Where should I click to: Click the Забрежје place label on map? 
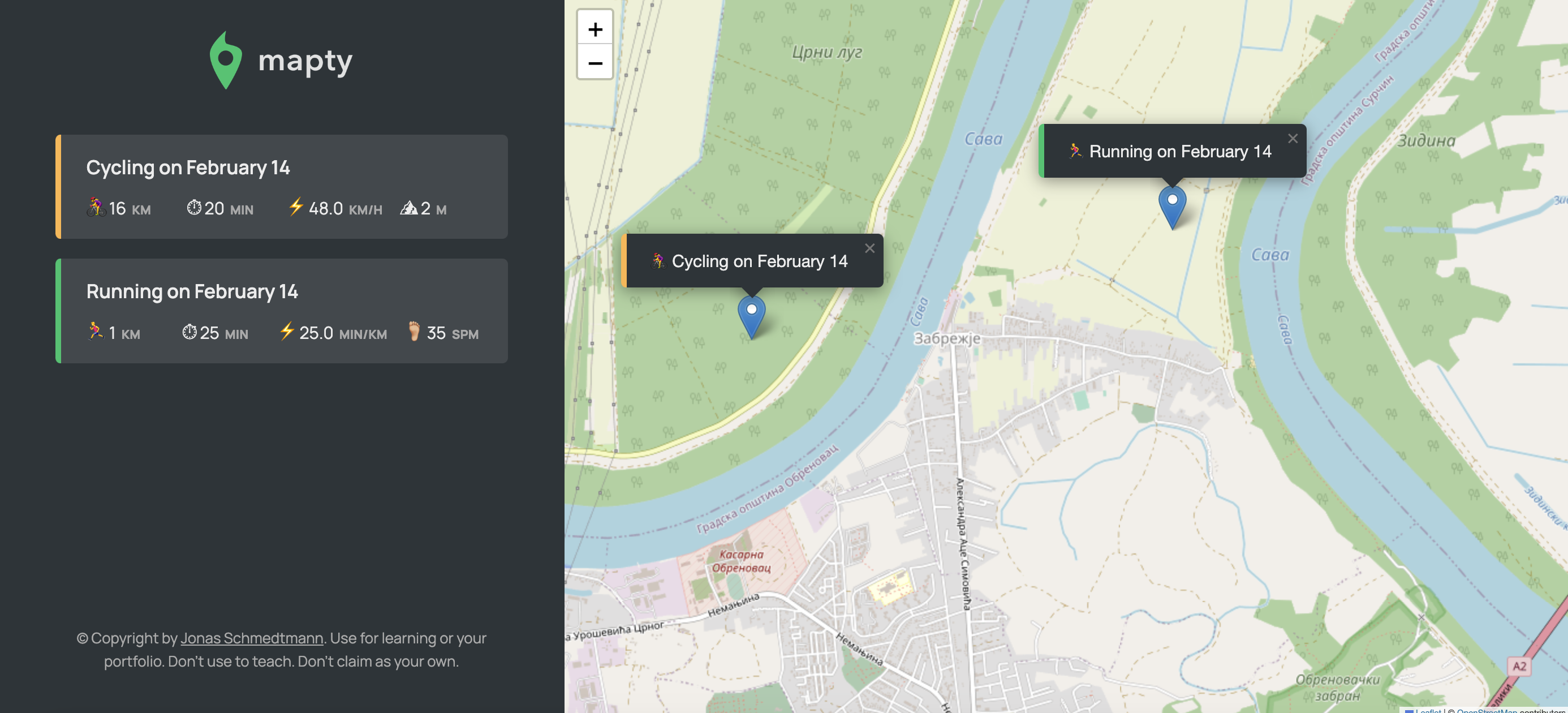click(x=947, y=338)
